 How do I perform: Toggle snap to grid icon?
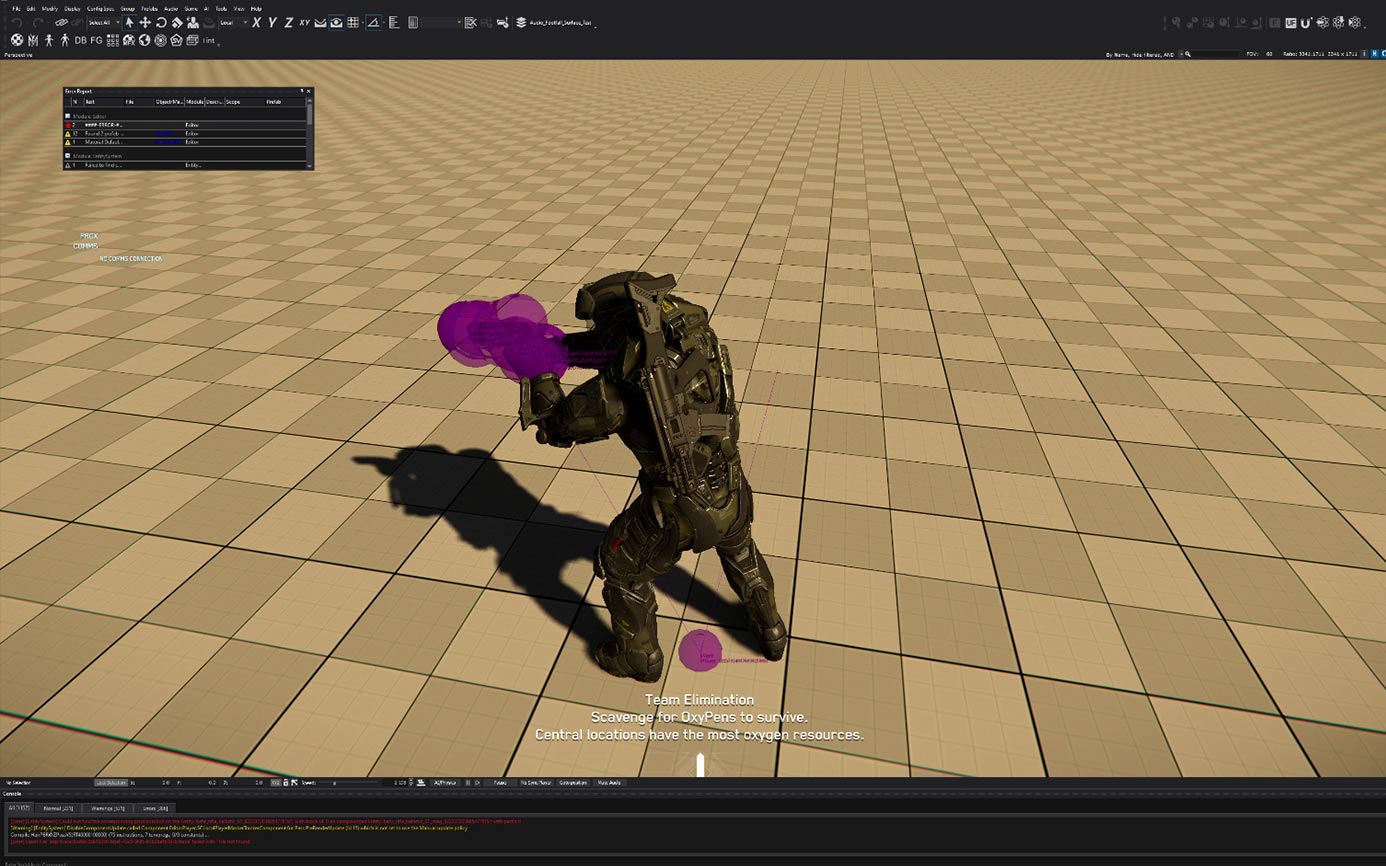pos(353,22)
